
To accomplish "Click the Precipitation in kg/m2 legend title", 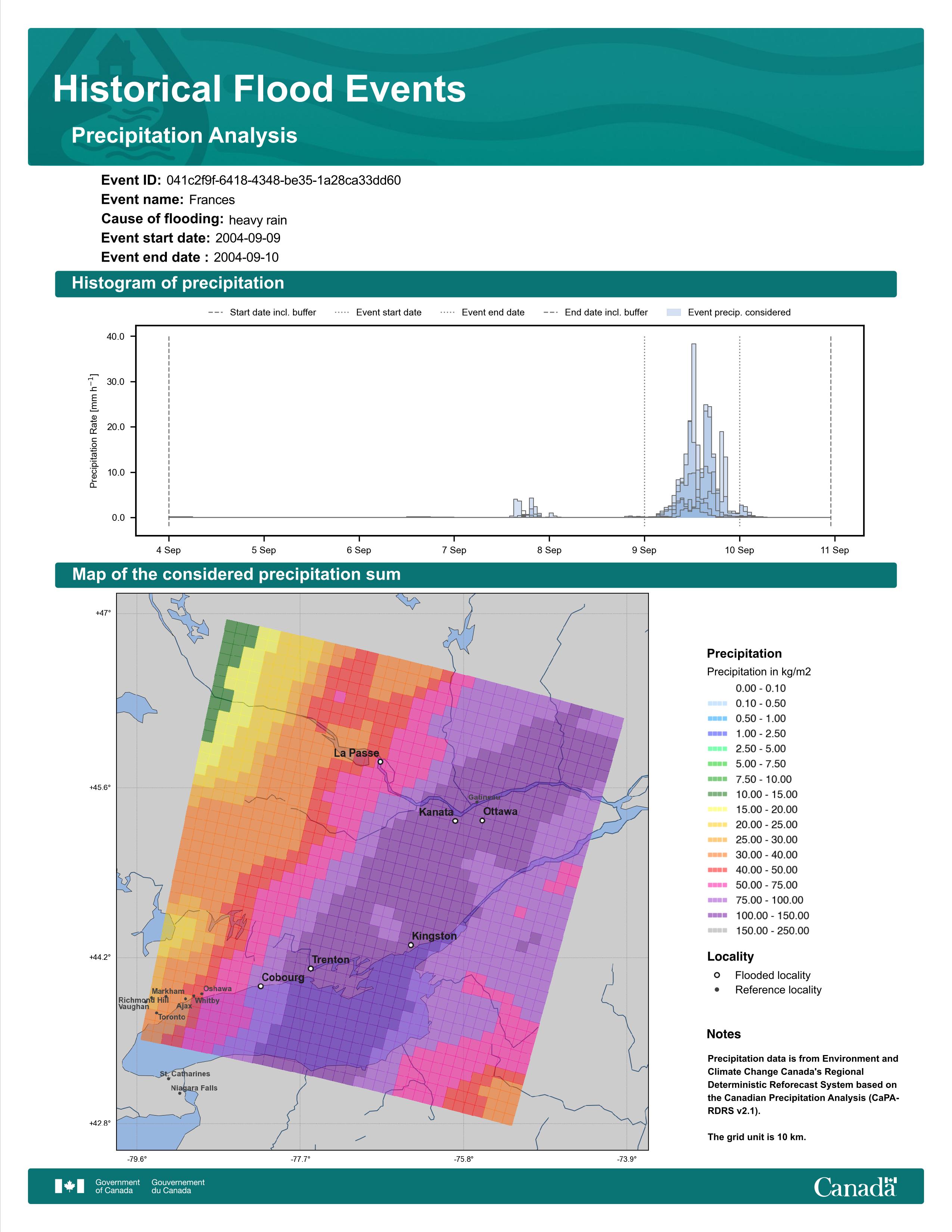I will (759, 672).
